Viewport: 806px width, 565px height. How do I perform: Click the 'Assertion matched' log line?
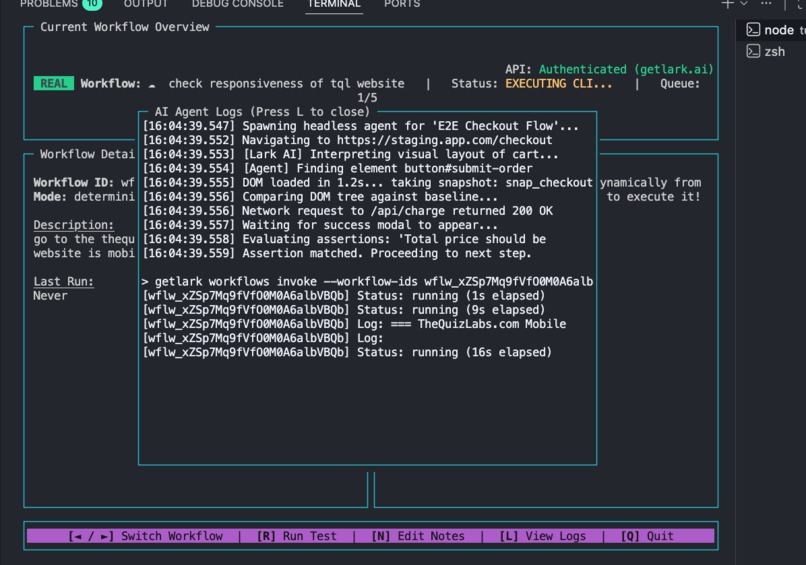click(x=337, y=253)
